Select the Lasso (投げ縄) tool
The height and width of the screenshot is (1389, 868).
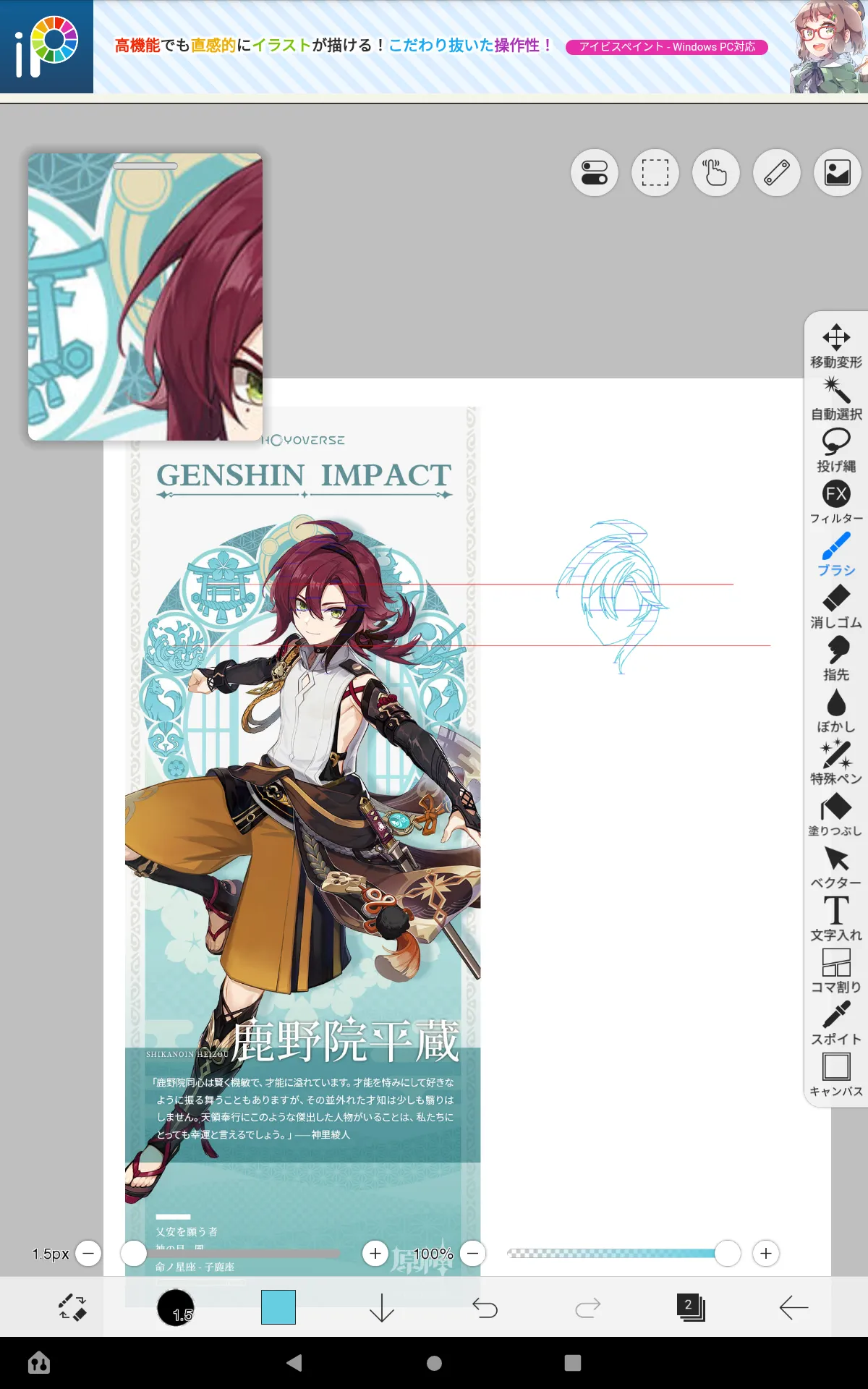pos(836,450)
